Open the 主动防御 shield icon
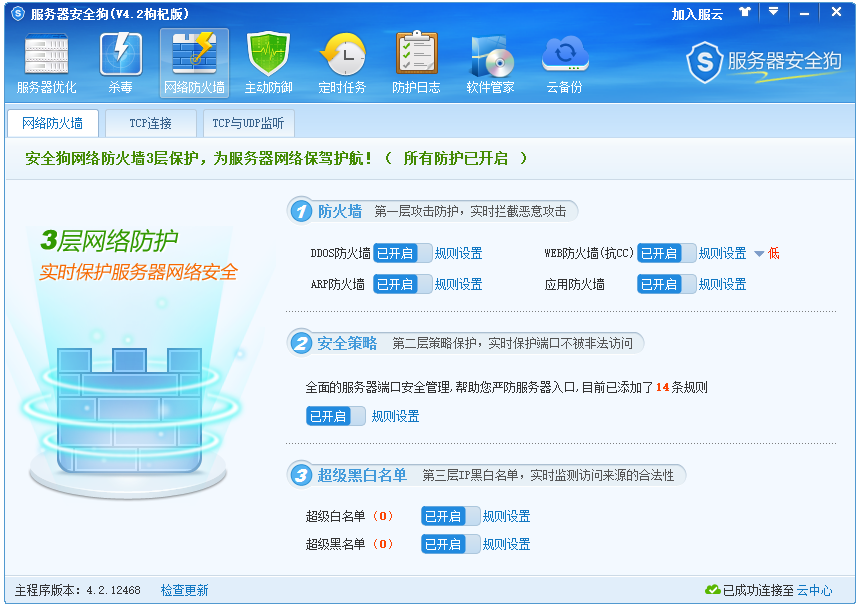Image resolution: width=858 pixels, height=607 pixels. (268, 63)
